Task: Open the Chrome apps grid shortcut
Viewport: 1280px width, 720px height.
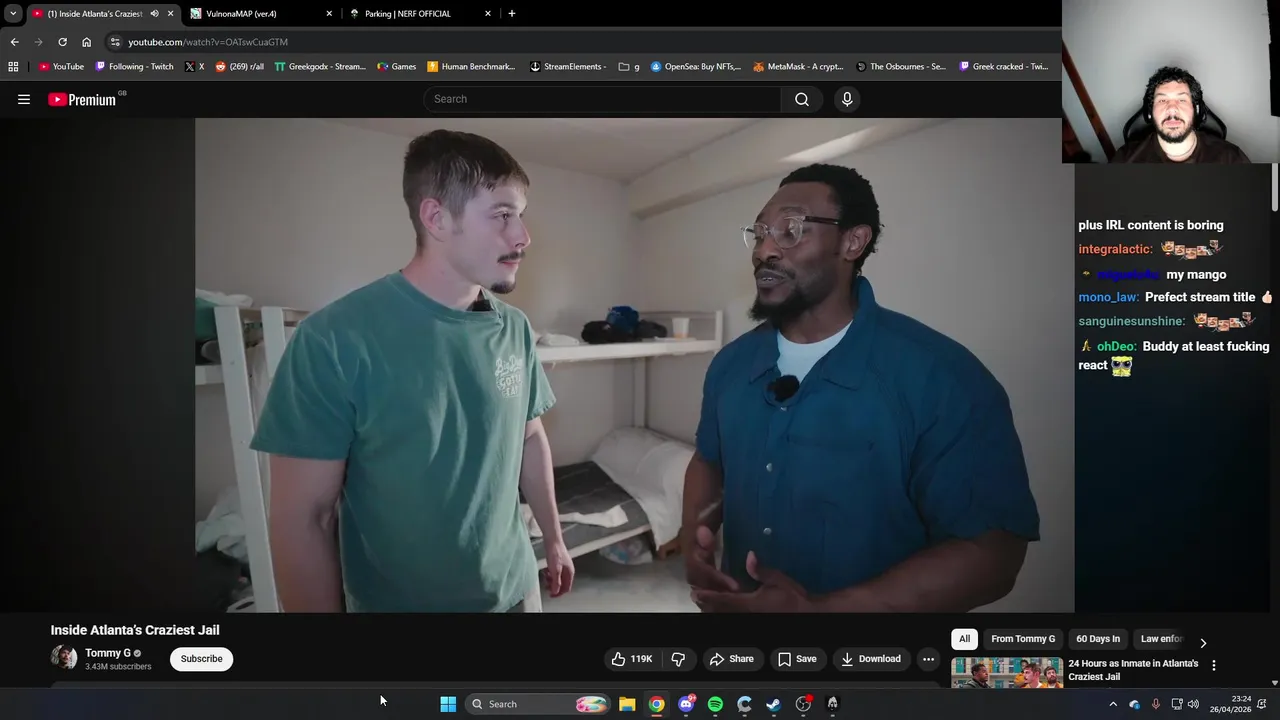Action: click(13, 67)
